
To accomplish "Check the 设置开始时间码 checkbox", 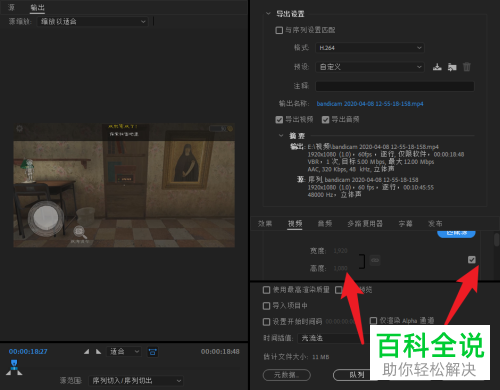I will pyautogui.click(x=266, y=322).
